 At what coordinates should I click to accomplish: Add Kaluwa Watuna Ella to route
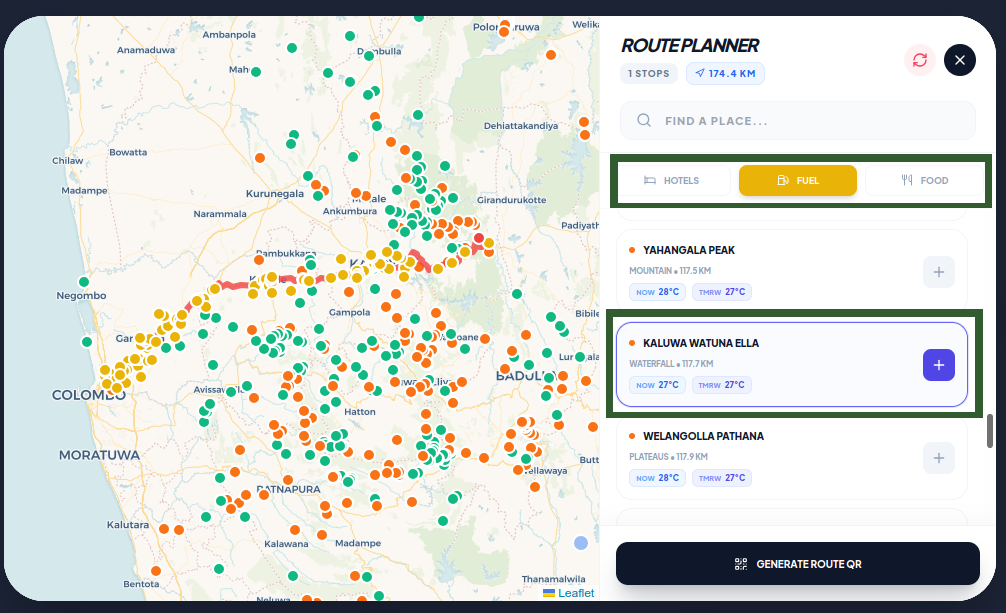939,365
